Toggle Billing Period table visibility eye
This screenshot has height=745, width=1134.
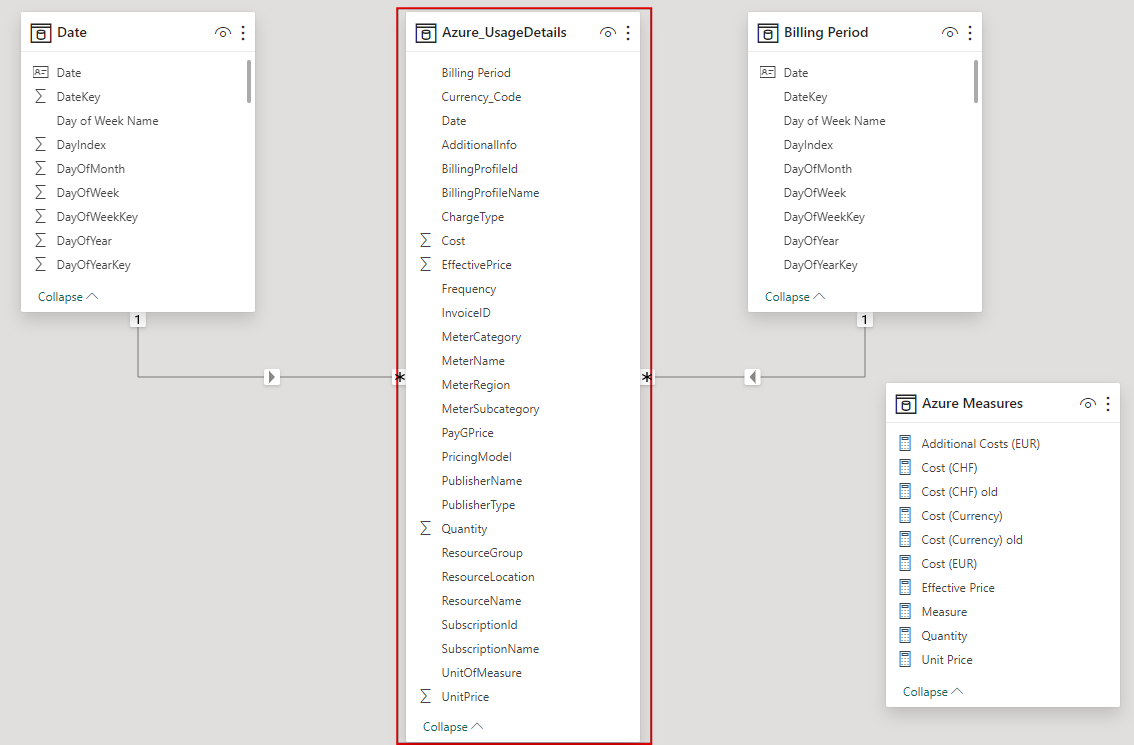[949, 33]
